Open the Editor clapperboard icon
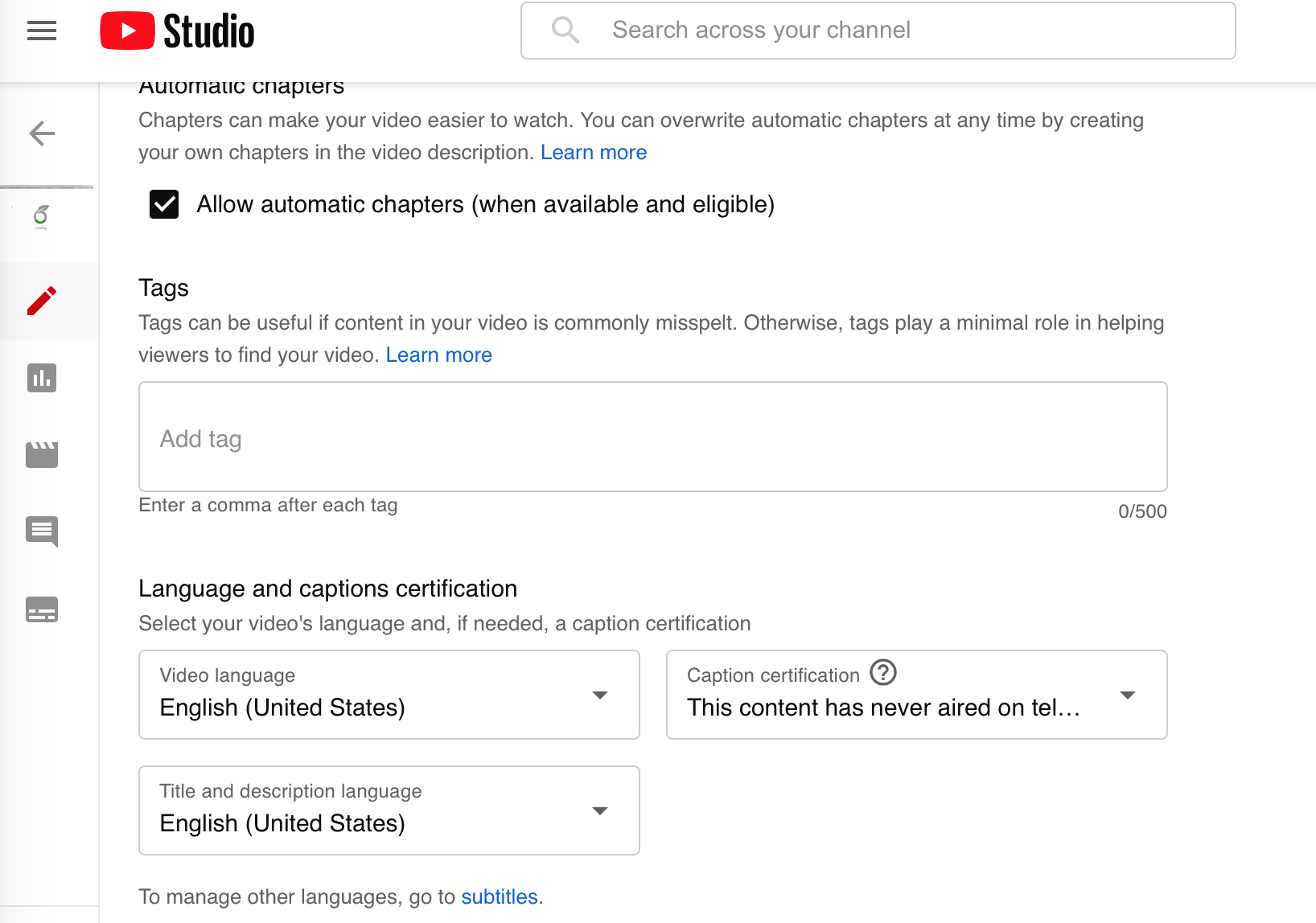 pos(42,454)
